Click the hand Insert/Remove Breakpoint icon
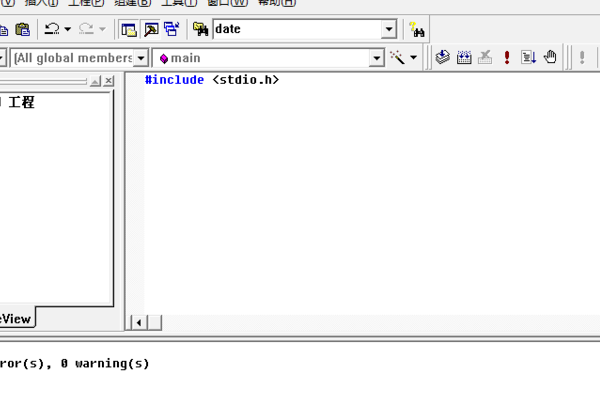This screenshot has width=600, height=400. [x=550, y=57]
